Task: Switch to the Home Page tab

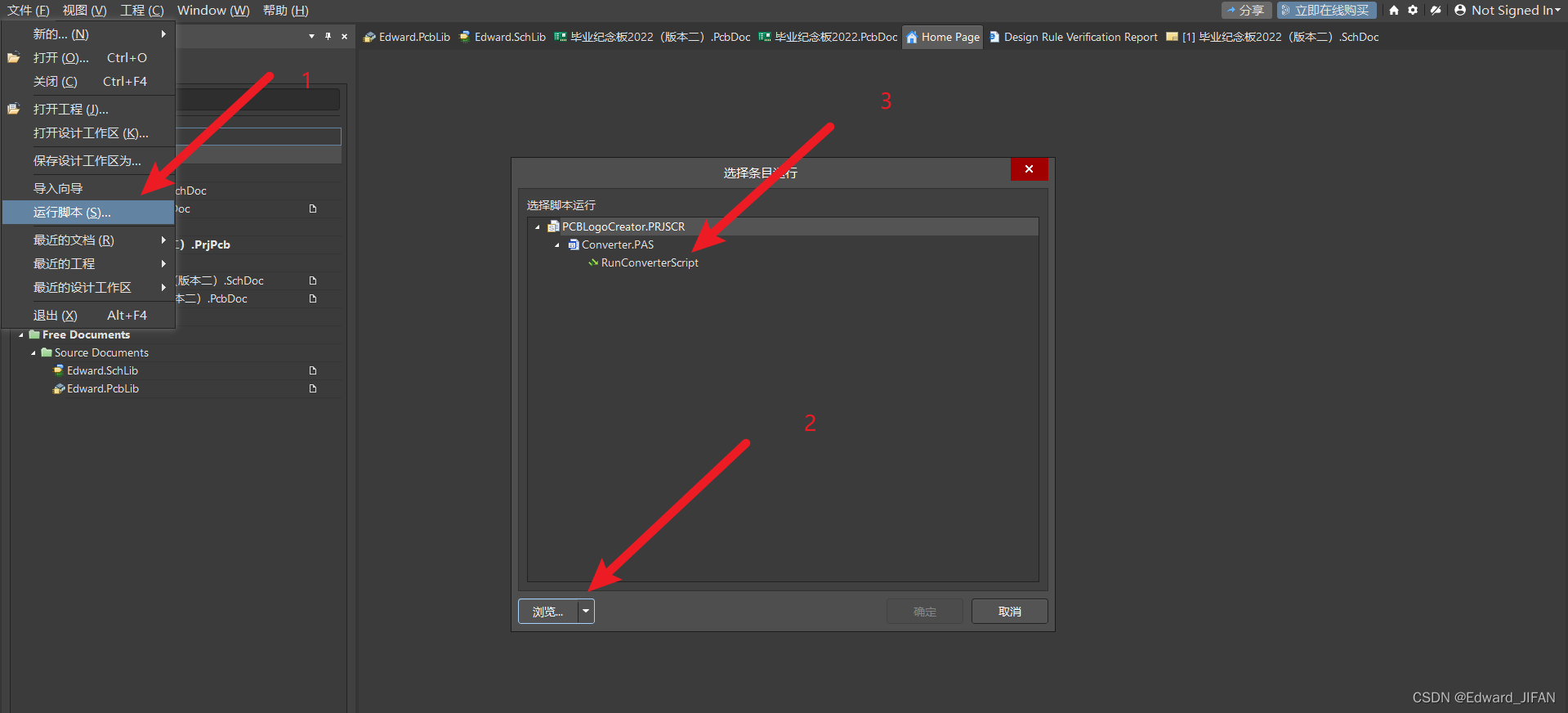Action: (943, 37)
